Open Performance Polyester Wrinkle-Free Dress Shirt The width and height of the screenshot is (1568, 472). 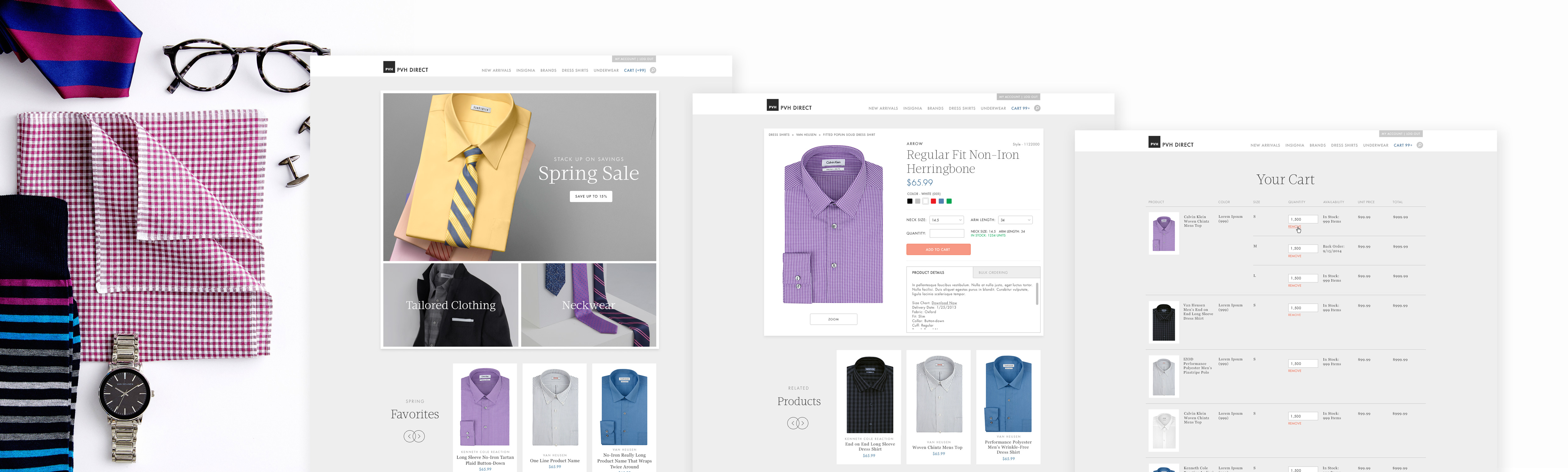pos(1008,407)
